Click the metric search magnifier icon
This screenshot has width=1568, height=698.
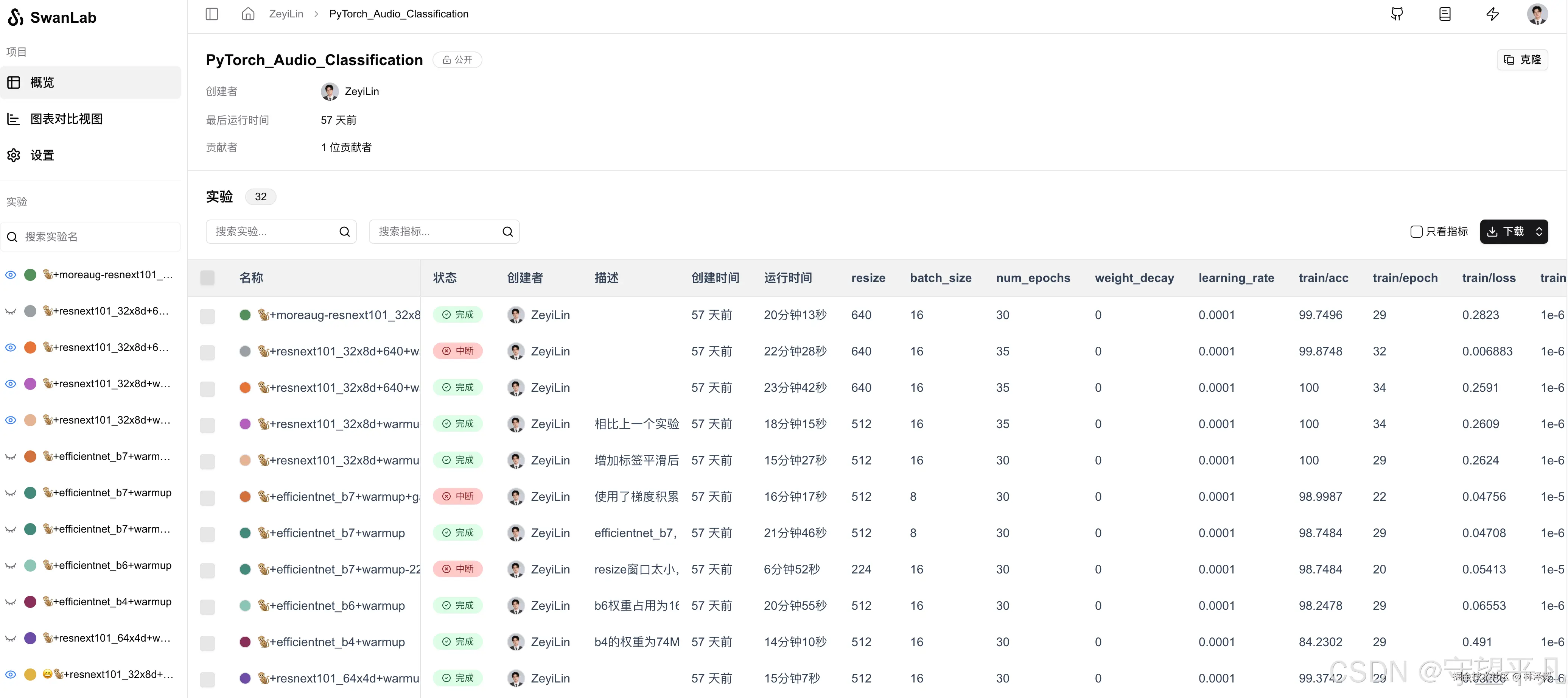coord(508,231)
